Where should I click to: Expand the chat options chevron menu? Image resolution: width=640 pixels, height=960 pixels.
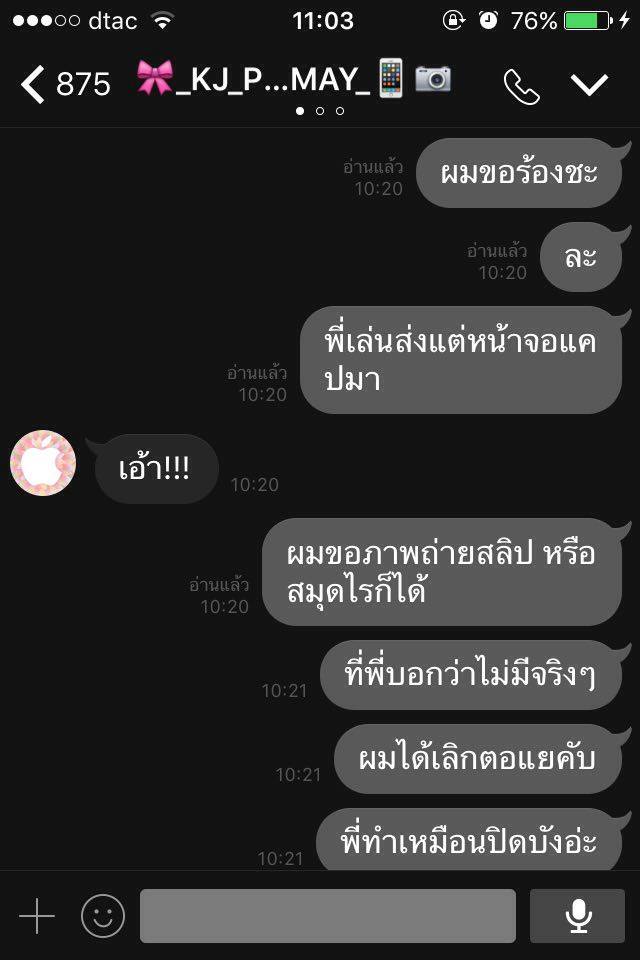click(x=589, y=84)
